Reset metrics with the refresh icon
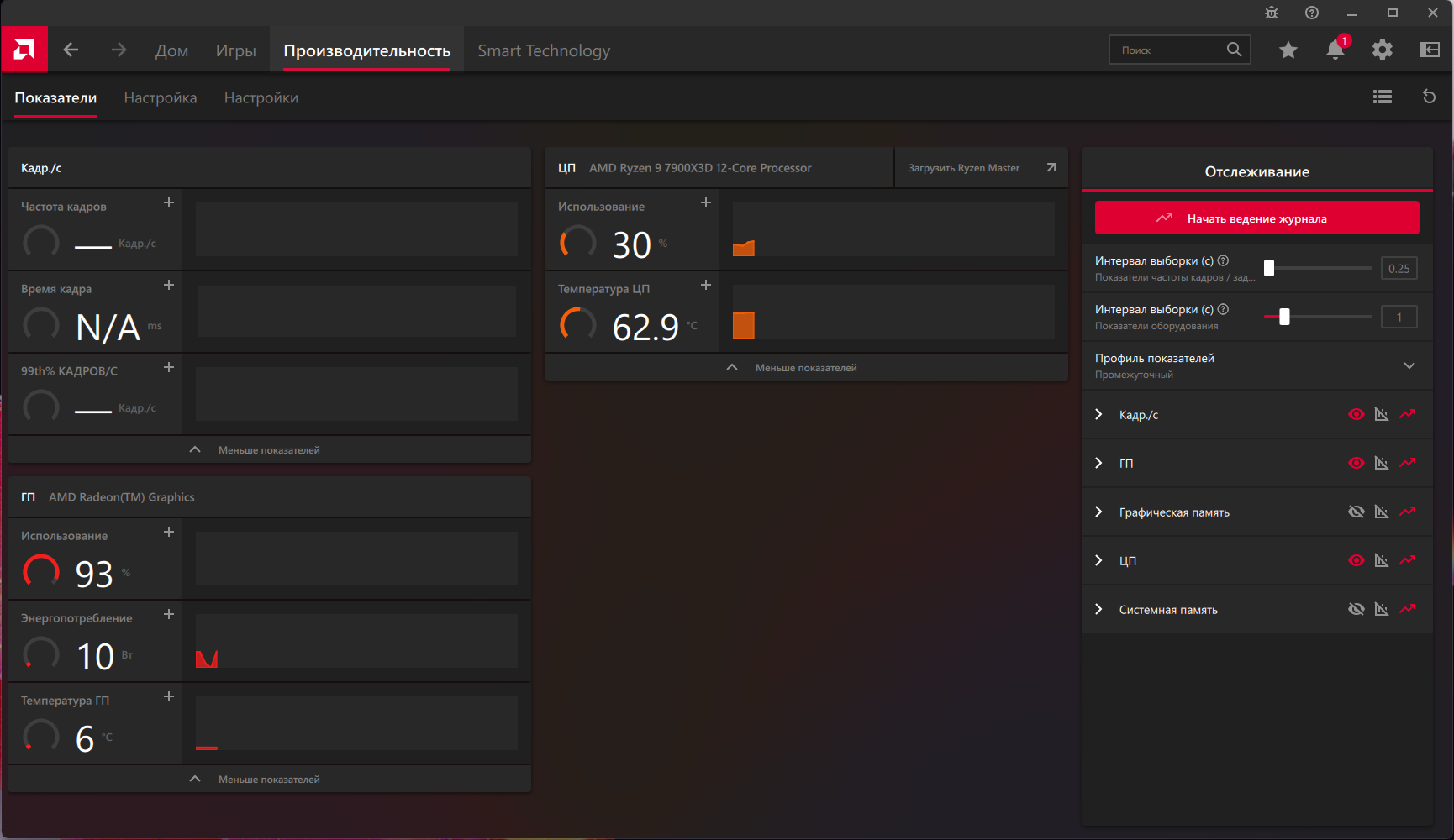Image resolution: width=1454 pixels, height=840 pixels. (x=1429, y=97)
